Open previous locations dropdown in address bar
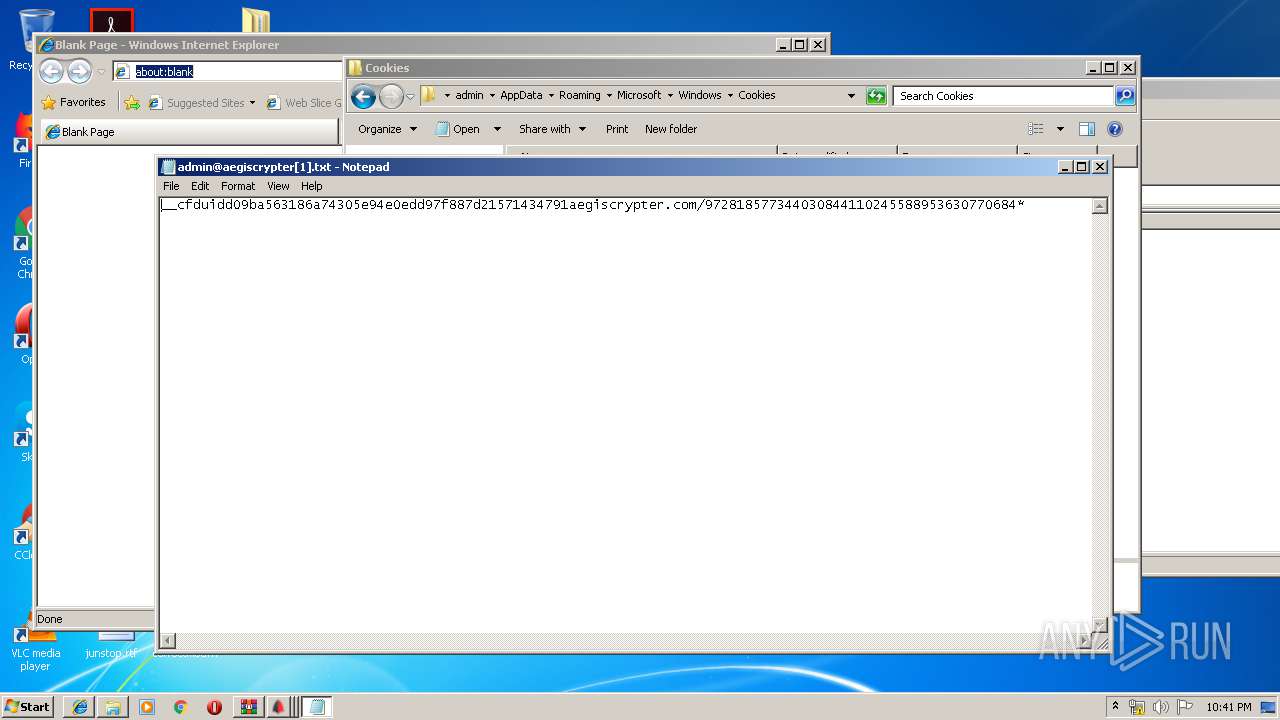 pyautogui.click(x=851, y=96)
